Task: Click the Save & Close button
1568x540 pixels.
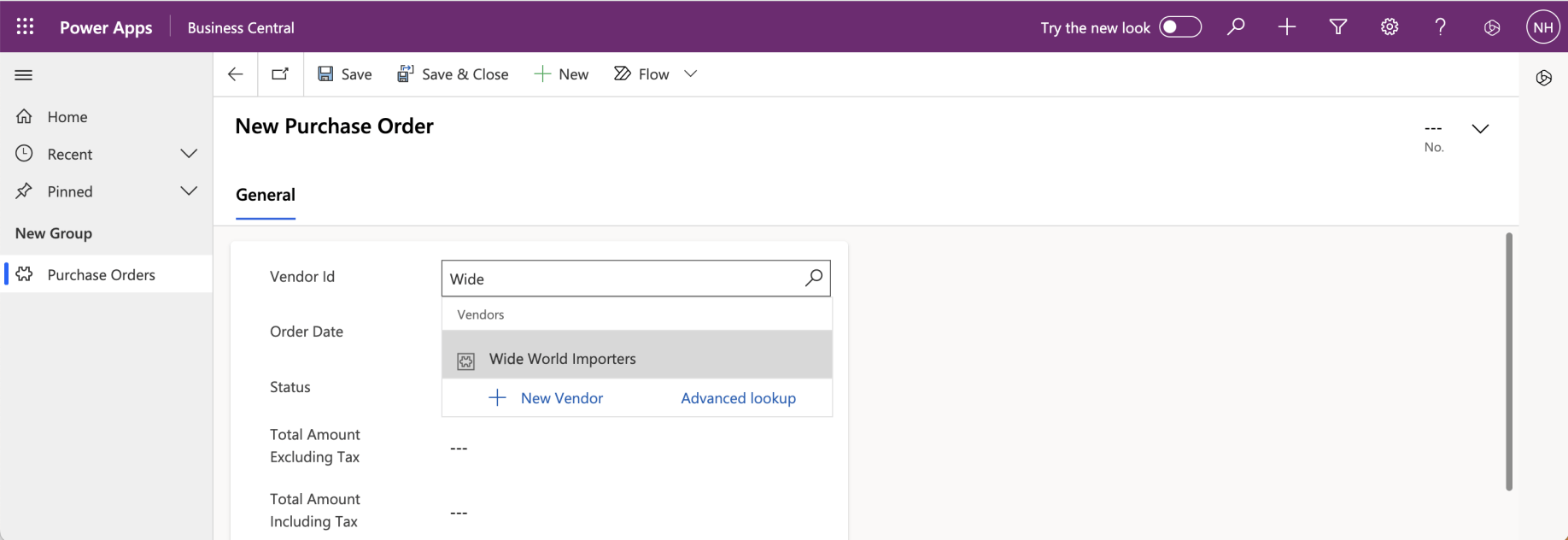Action: [453, 74]
